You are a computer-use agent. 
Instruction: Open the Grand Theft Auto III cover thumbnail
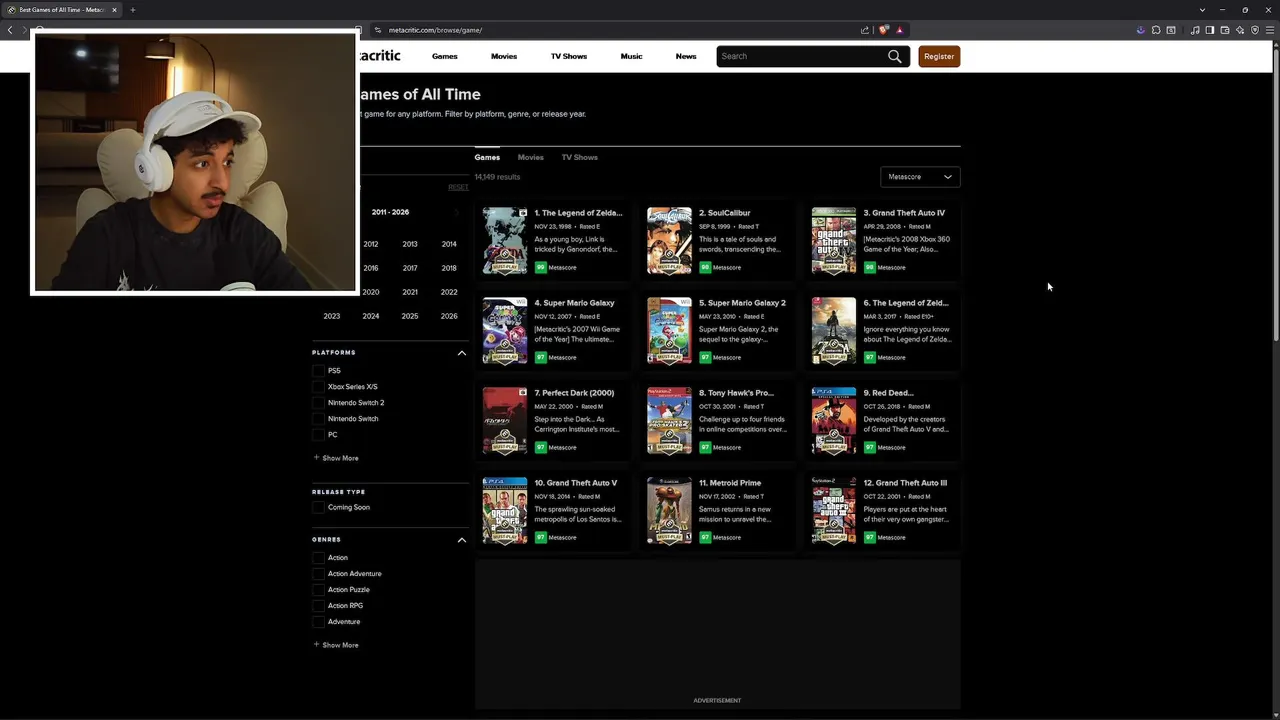(834, 511)
